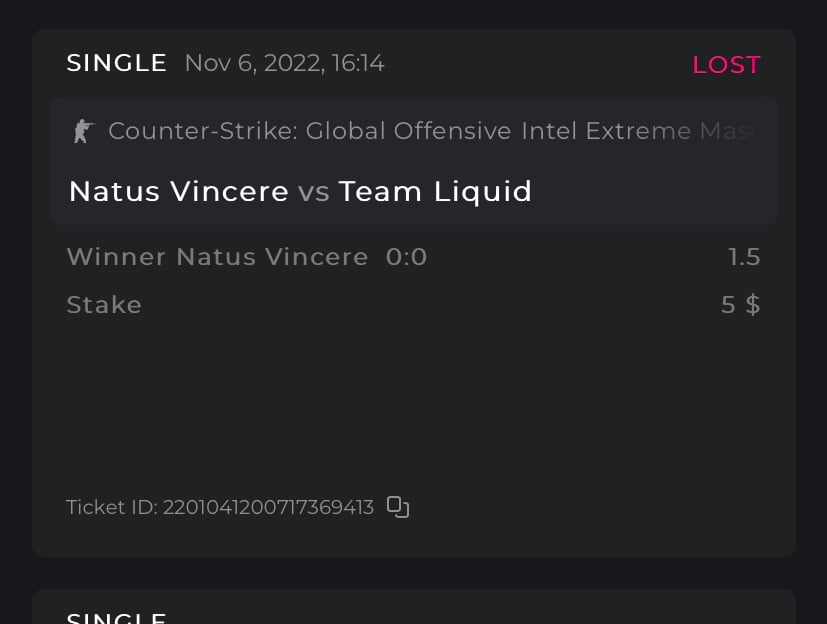
Task: Tap the LOST status label
Action: (x=726, y=65)
